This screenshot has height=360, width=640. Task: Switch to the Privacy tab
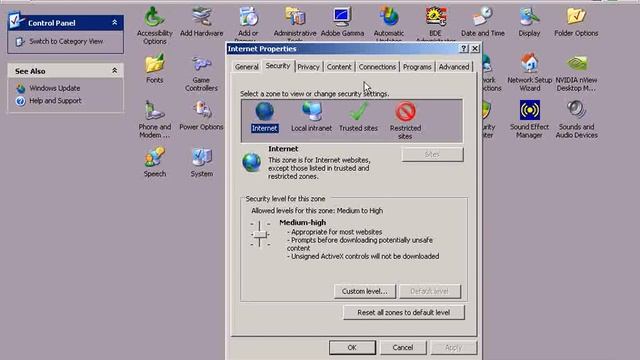click(x=308, y=67)
